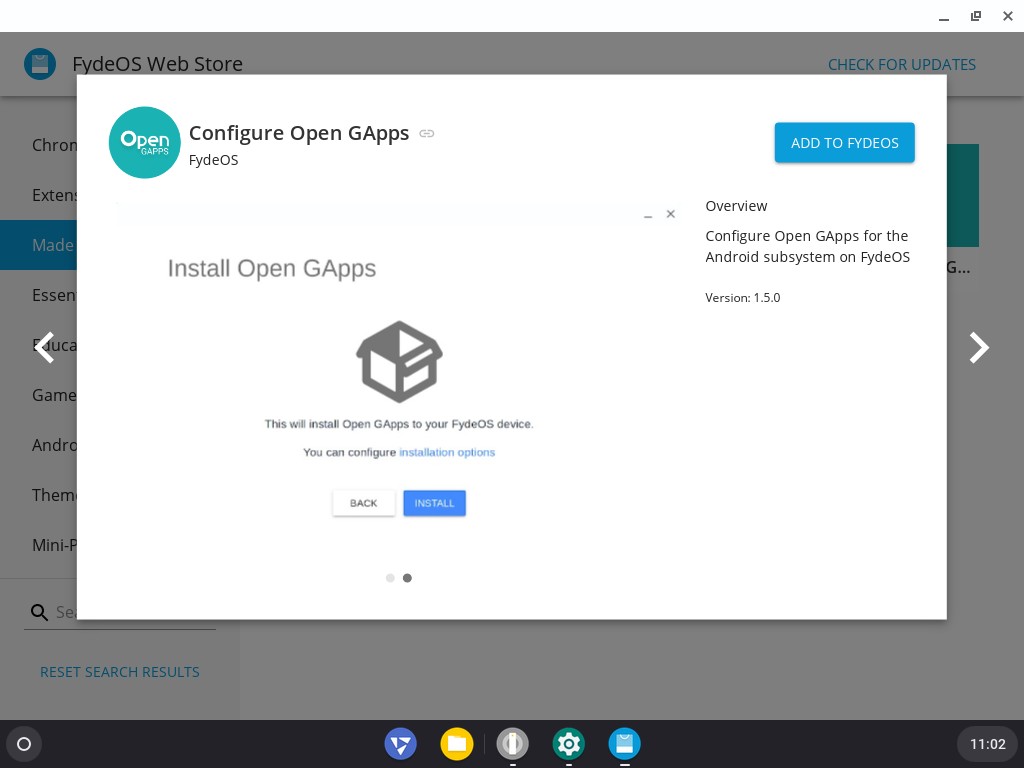This screenshot has height=768, width=1024.
Task: Go to the previous app with left arrow
Action: click(x=45, y=347)
